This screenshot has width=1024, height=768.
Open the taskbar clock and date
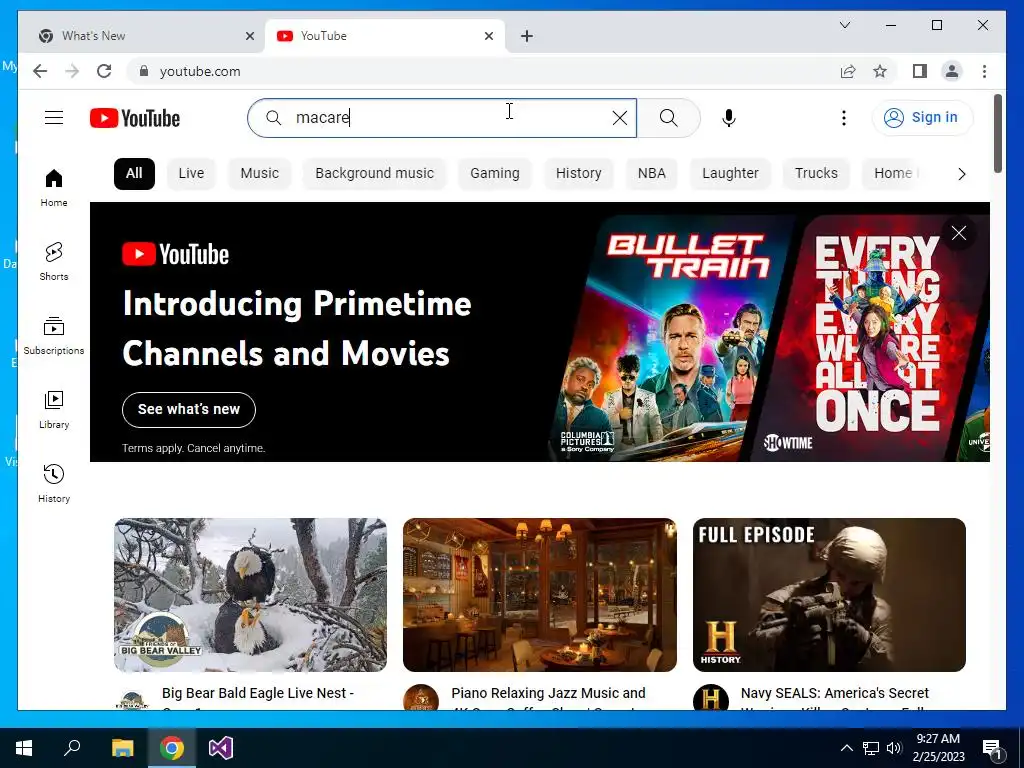tap(938, 748)
